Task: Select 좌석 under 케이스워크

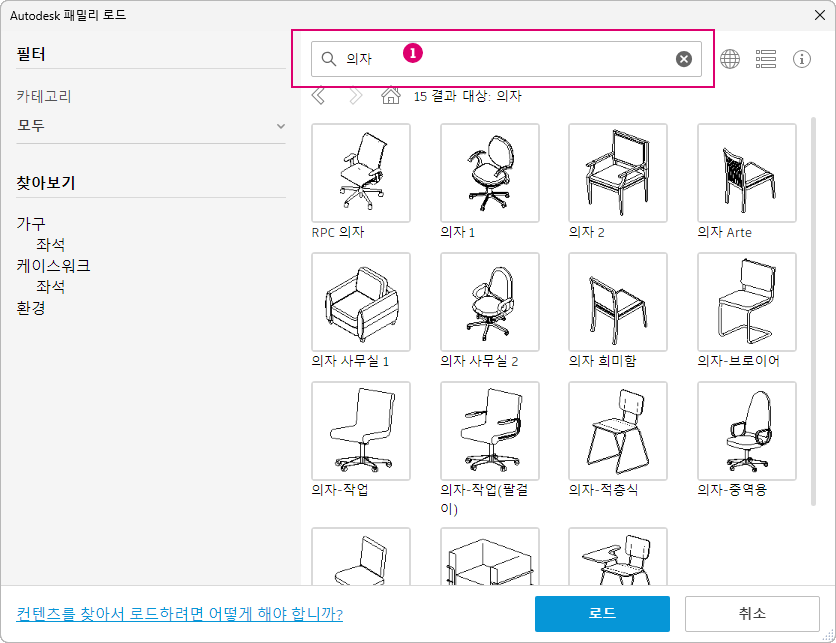Action: click(x=51, y=287)
